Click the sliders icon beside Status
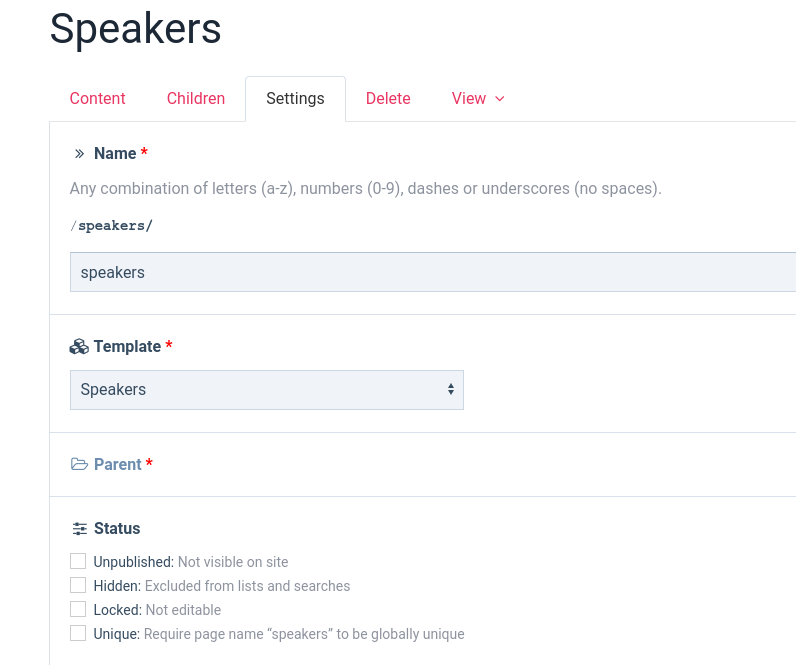Image resolution: width=796 pixels, height=665 pixels. tap(79, 529)
